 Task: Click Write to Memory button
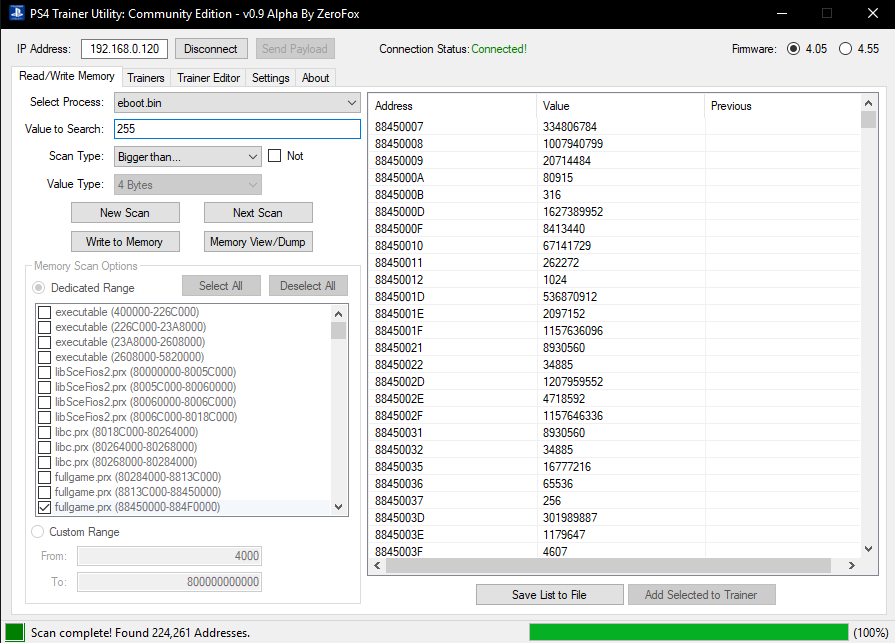point(125,241)
